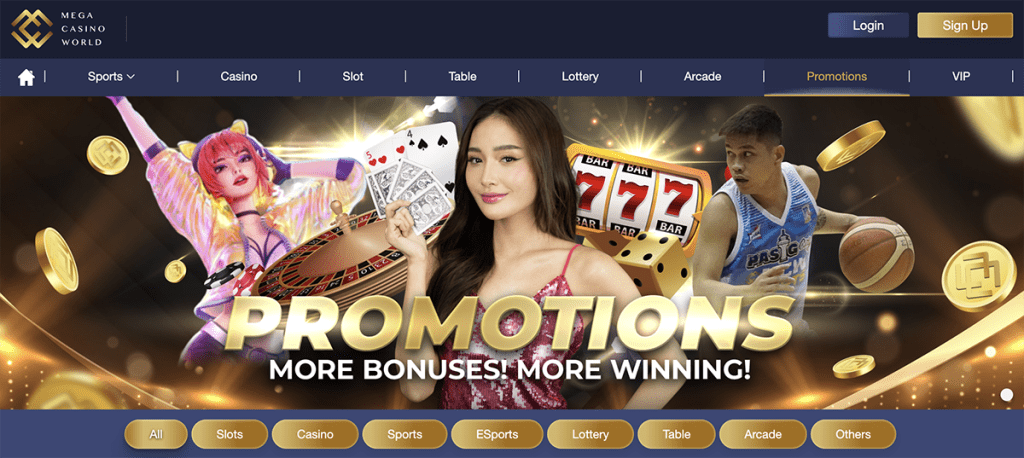Image resolution: width=1024 pixels, height=458 pixels.
Task: Click the Login button
Action: click(868, 25)
